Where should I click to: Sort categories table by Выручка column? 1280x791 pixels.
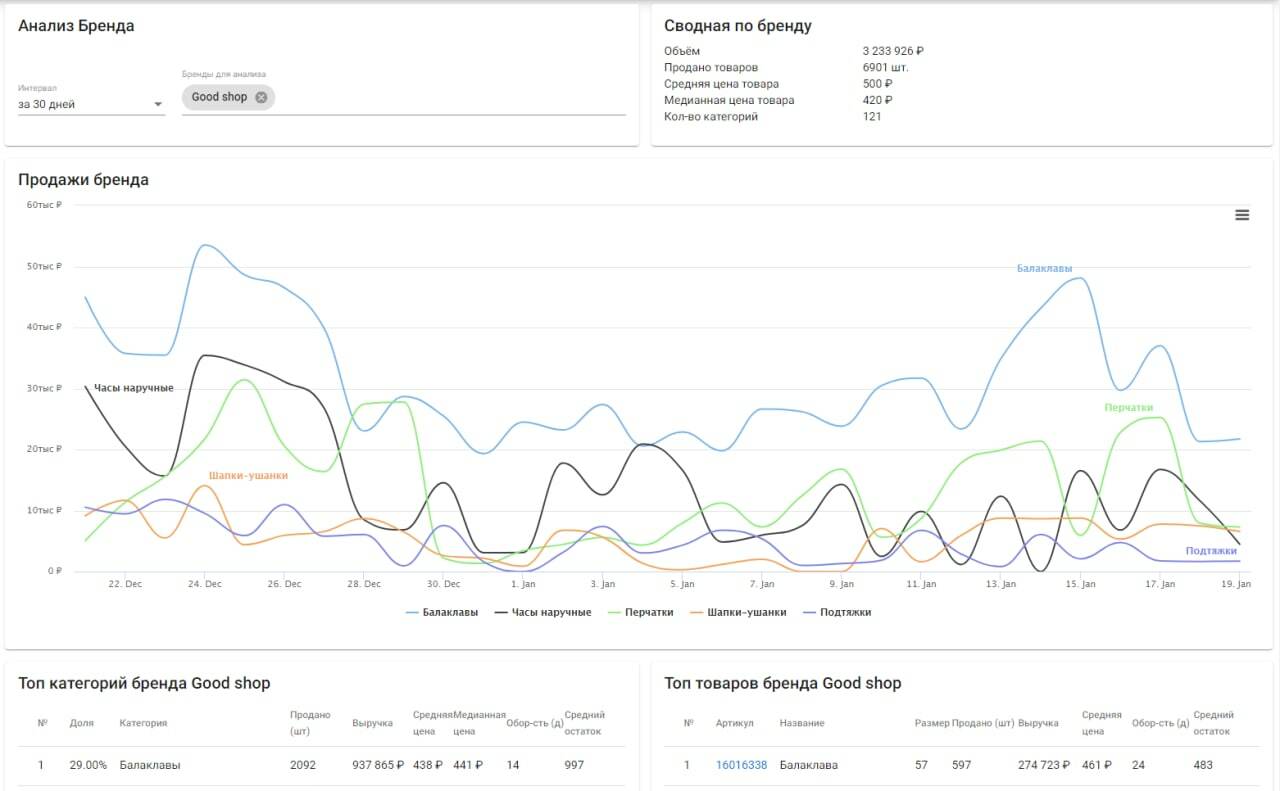pyautogui.click(x=372, y=723)
